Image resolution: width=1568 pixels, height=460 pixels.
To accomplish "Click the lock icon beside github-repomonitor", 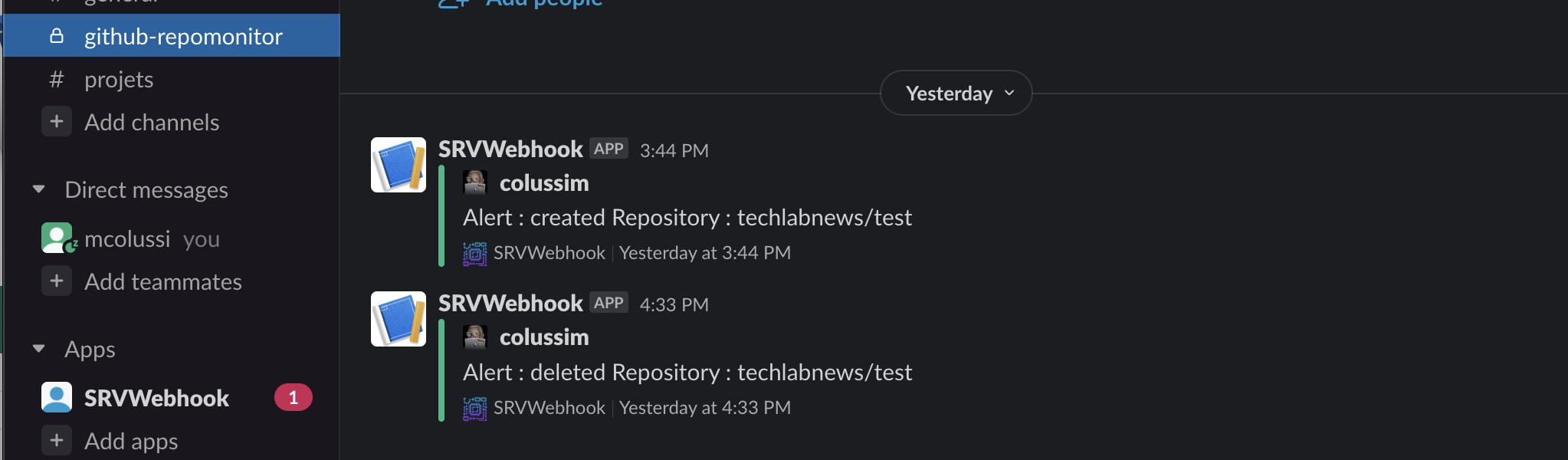I will [57, 36].
